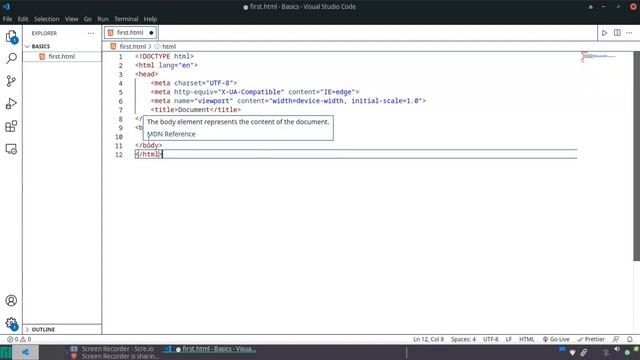Screen dimensions: 640x360
Task: Open the Go menu
Action: pos(88,19)
